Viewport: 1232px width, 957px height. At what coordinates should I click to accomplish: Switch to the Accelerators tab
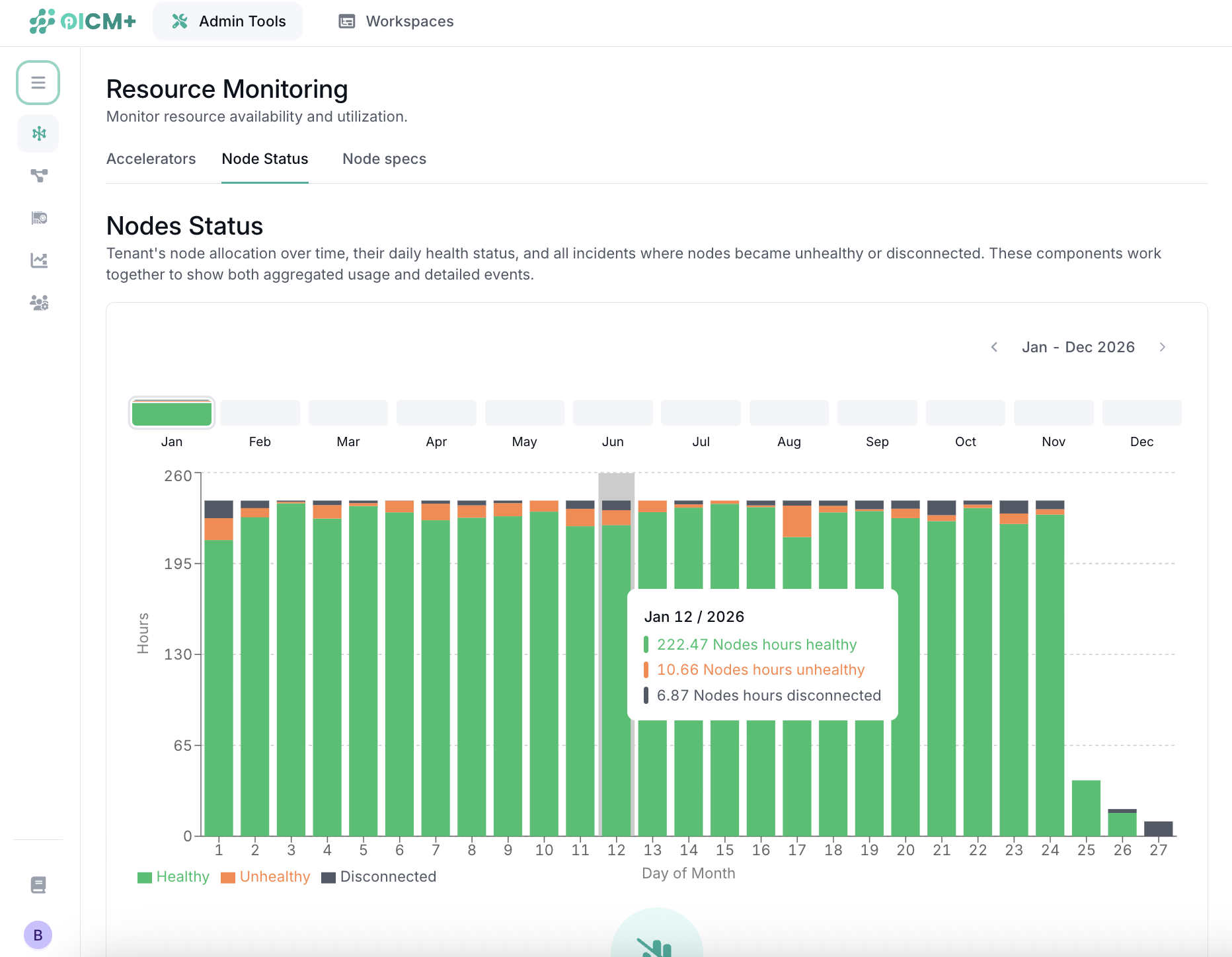[x=151, y=159]
